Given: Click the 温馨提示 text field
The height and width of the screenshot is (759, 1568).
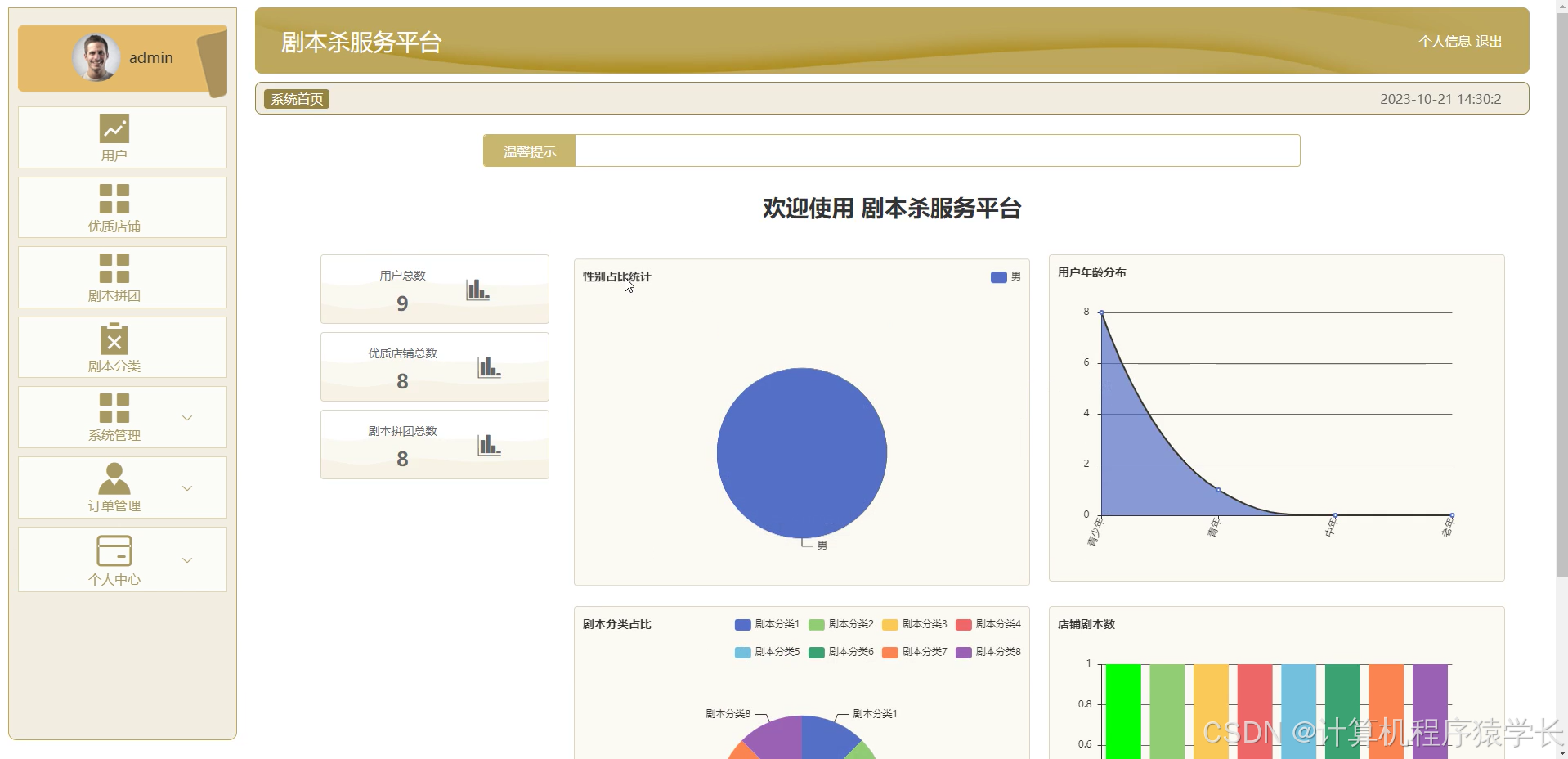Looking at the screenshot, I should [x=937, y=151].
